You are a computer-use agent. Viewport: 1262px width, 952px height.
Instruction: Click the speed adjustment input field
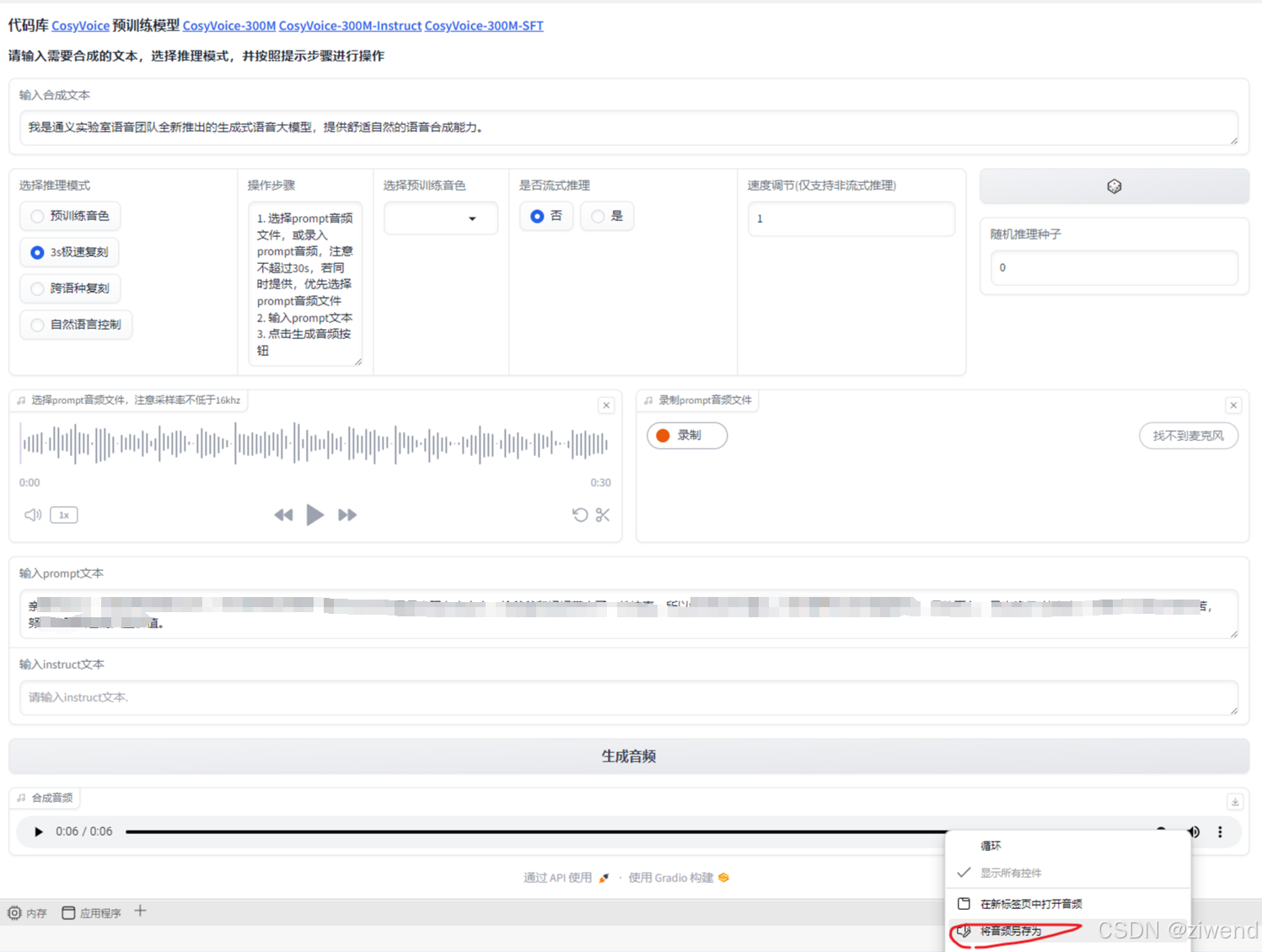851,218
